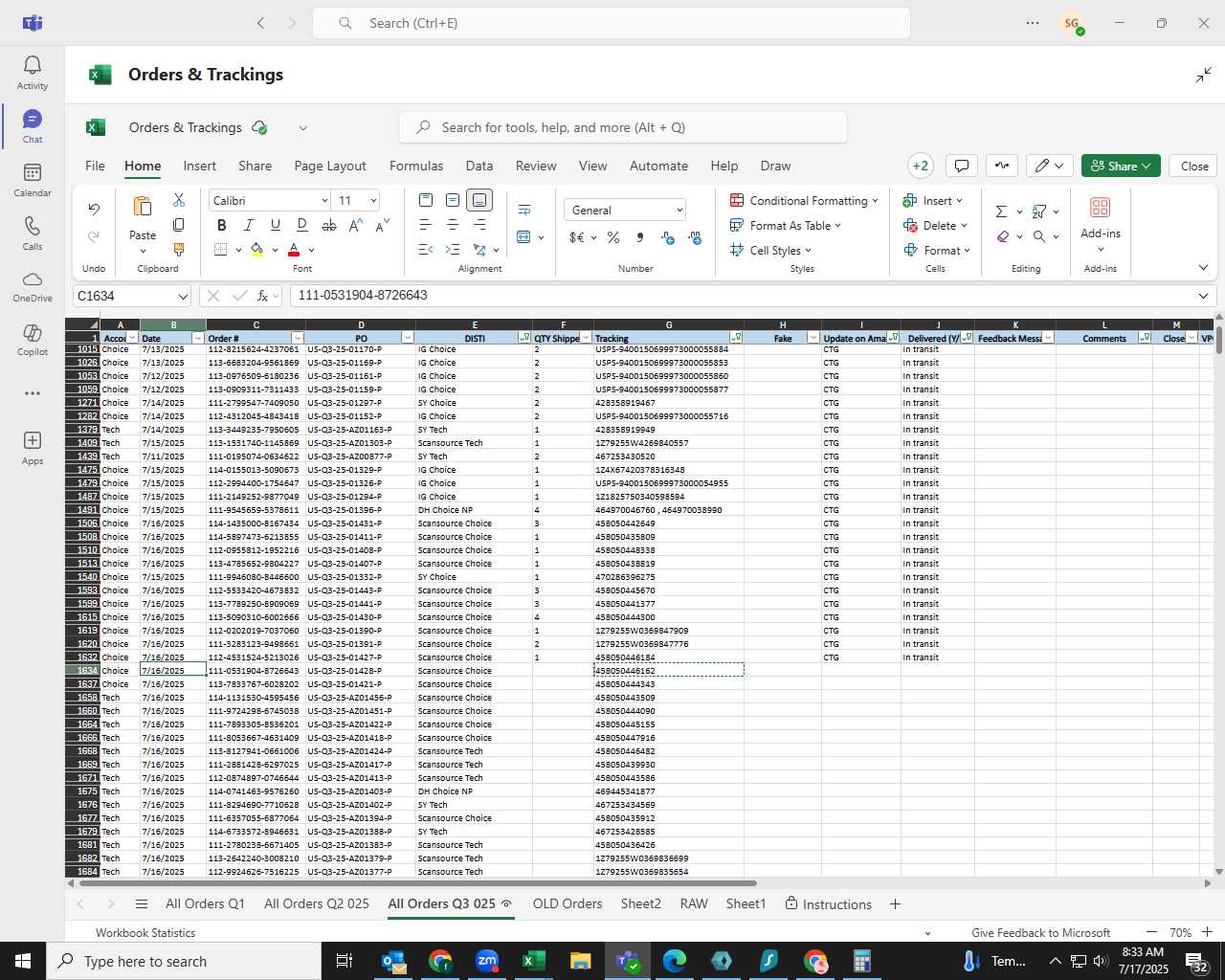The height and width of the screenshot is (980, 1225).
Task: Click the green Share button
Action: (1121, 166)
